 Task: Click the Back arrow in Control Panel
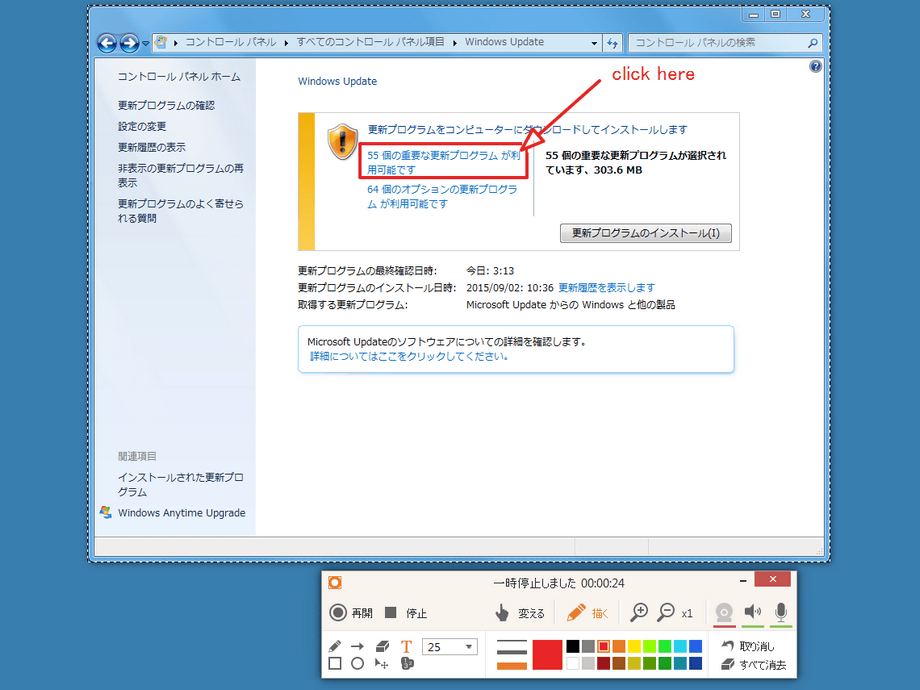107,43
